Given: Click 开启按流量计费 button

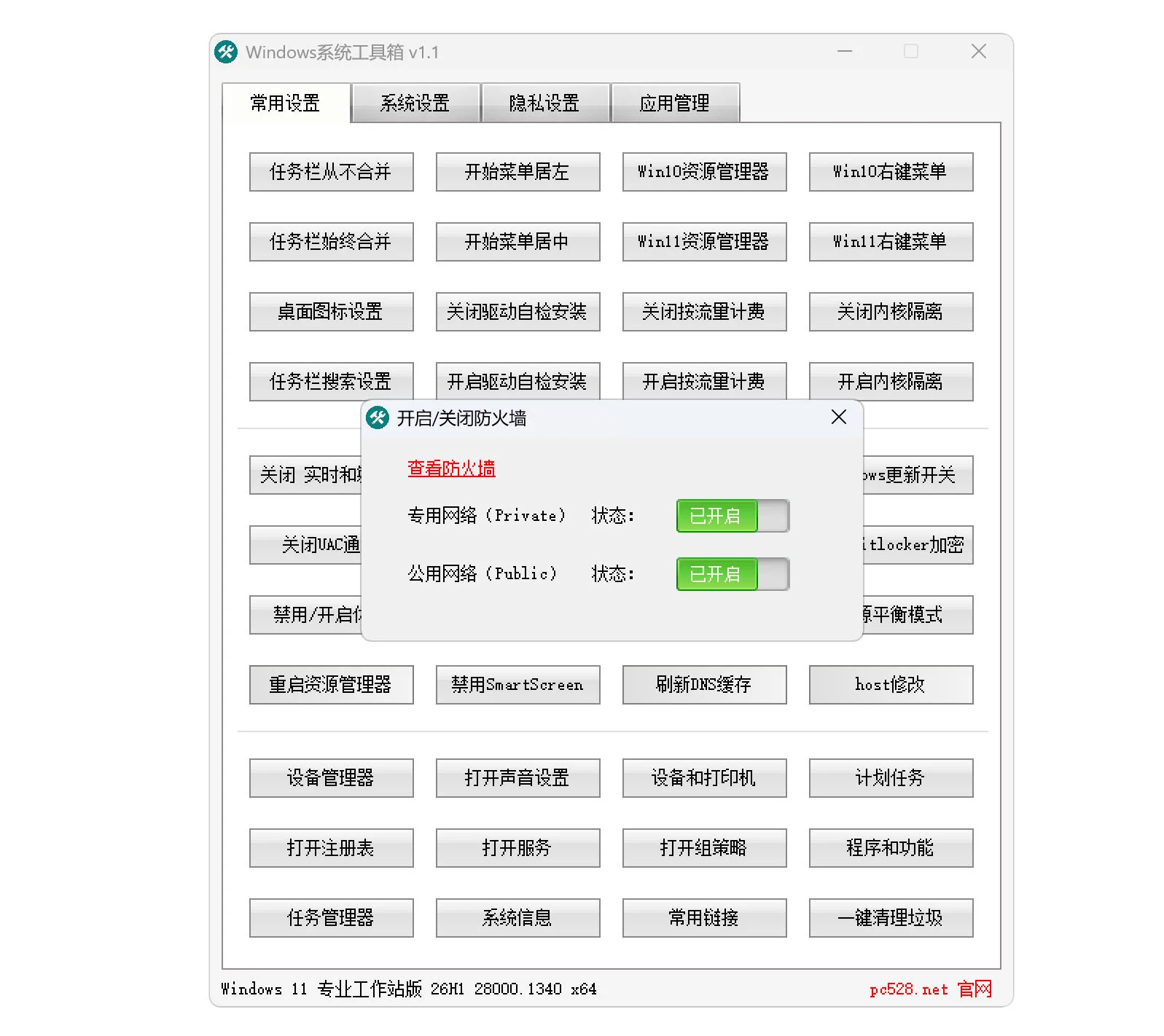Looking at the screenshot, I should 705,380.
